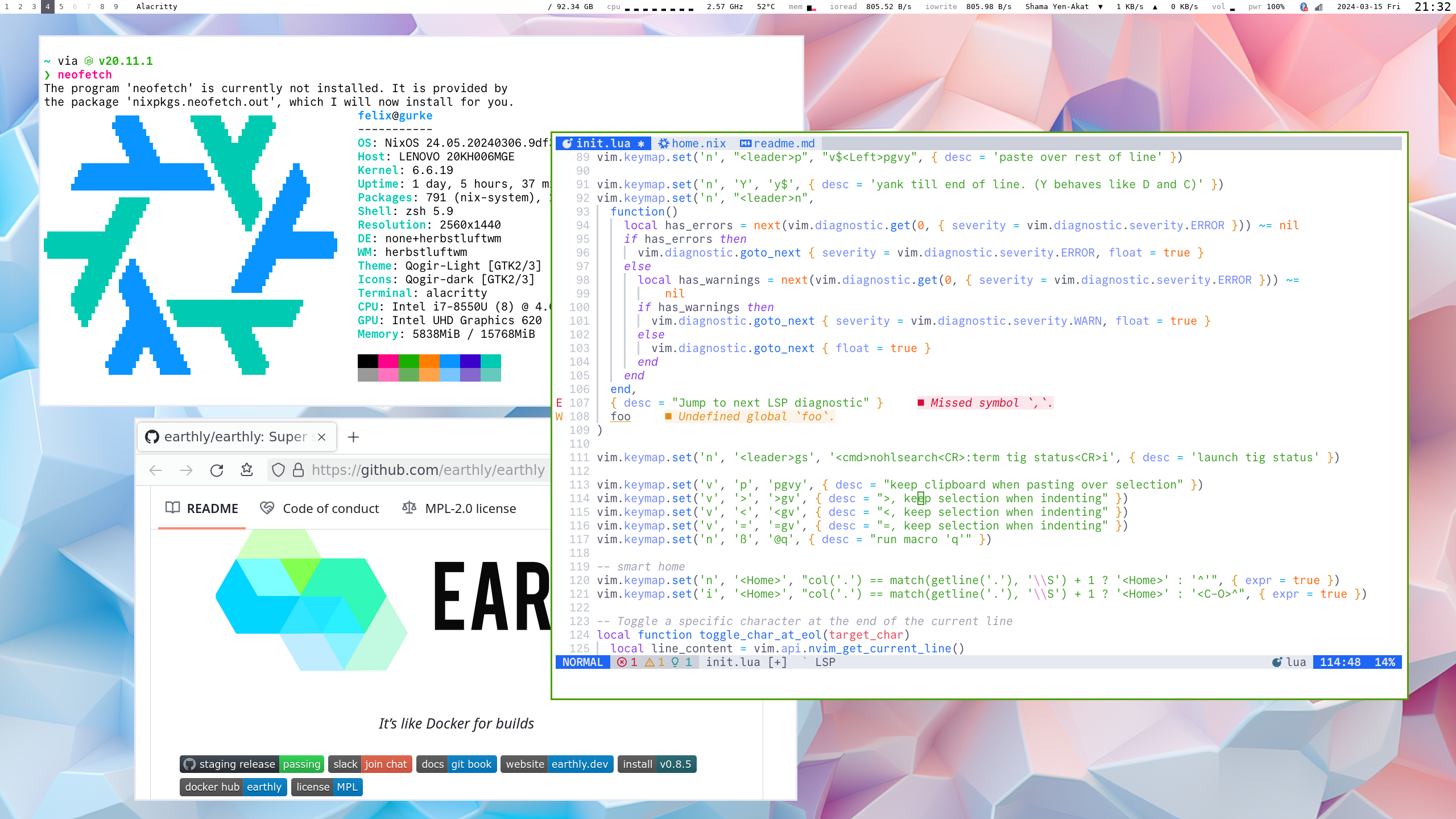The image size is (1456, 819).
Task: Click the magenta color block in neofetch
Action: pyautogui.click(x=388, y=361)
